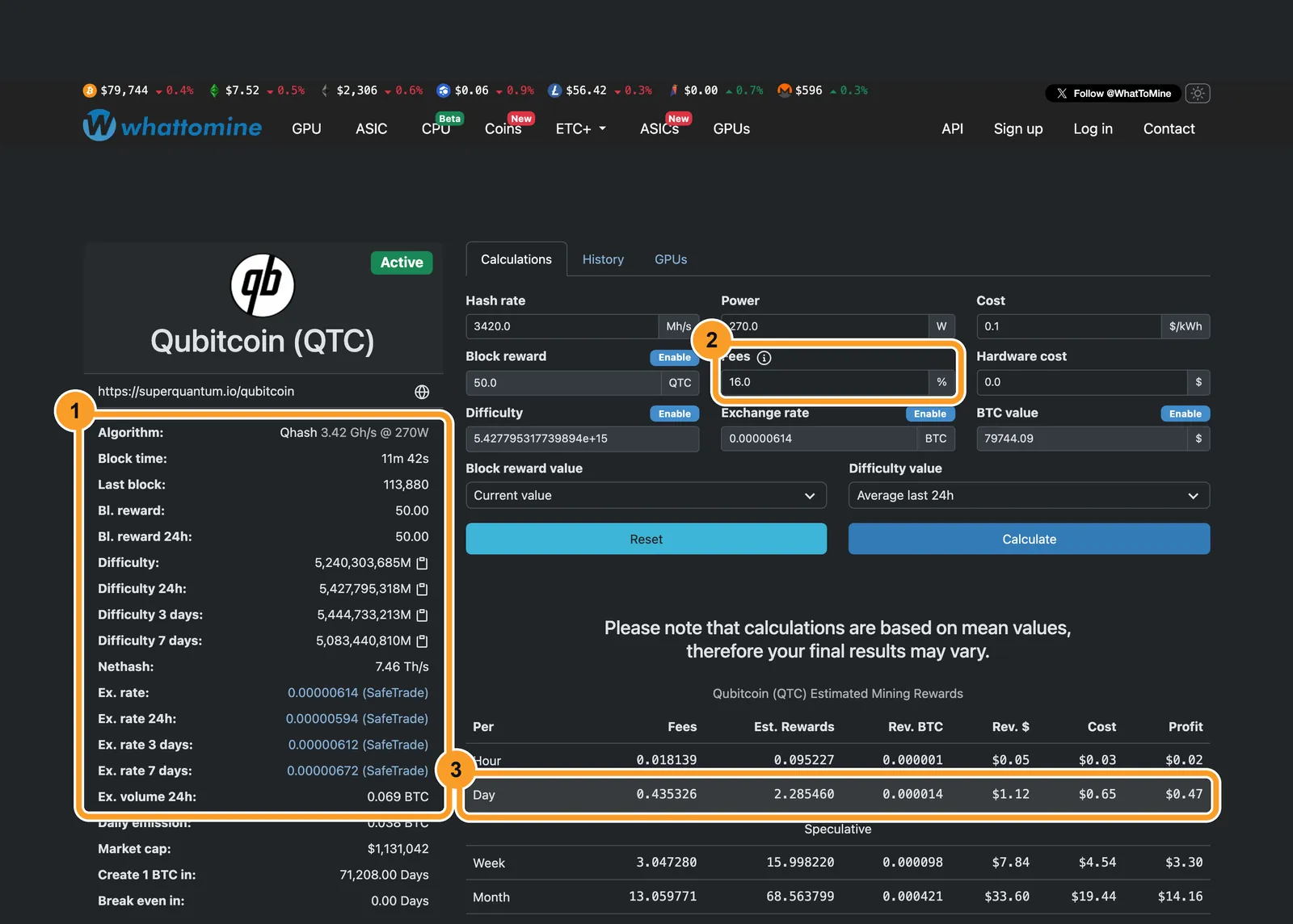Copy the Difficulty 3 days value
1293x924 pixels.
click(x=422, y=615)
